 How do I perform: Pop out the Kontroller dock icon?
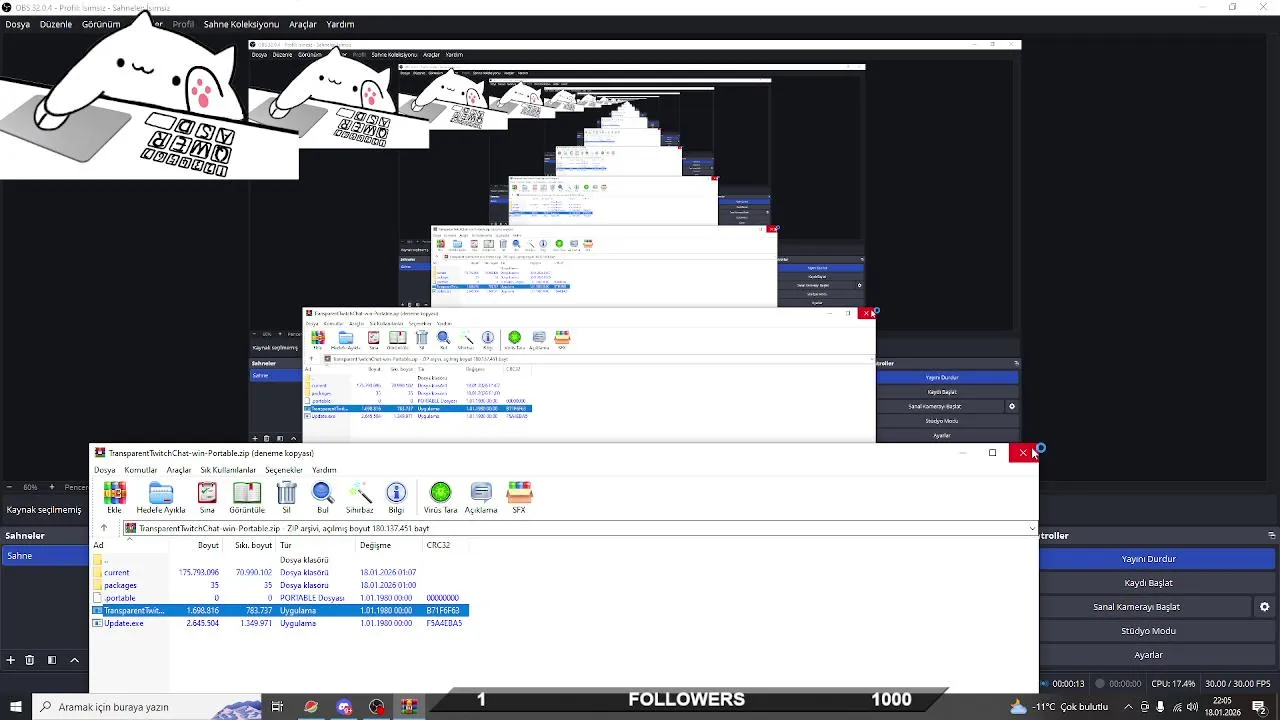point(1270,536)
